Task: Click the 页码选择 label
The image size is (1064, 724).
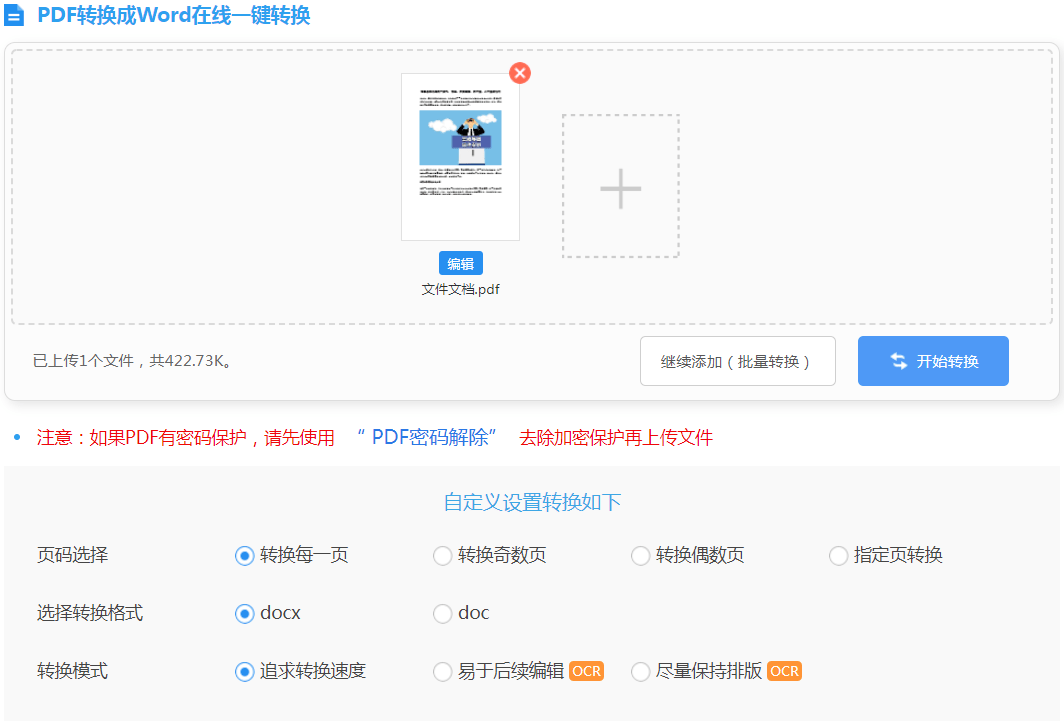Action: click(73, 555)
